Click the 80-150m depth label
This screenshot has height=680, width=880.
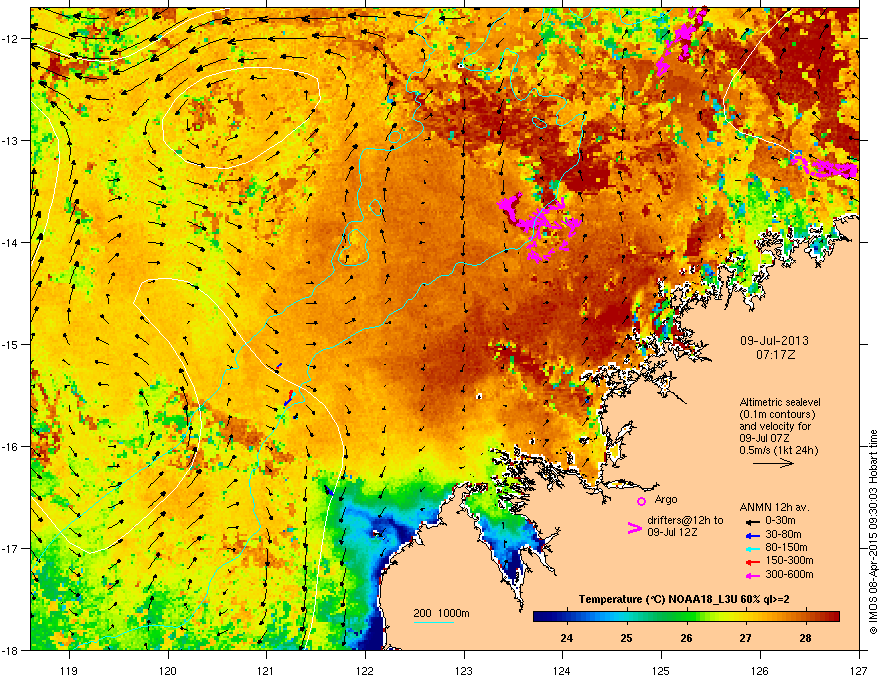coord(786,547)
